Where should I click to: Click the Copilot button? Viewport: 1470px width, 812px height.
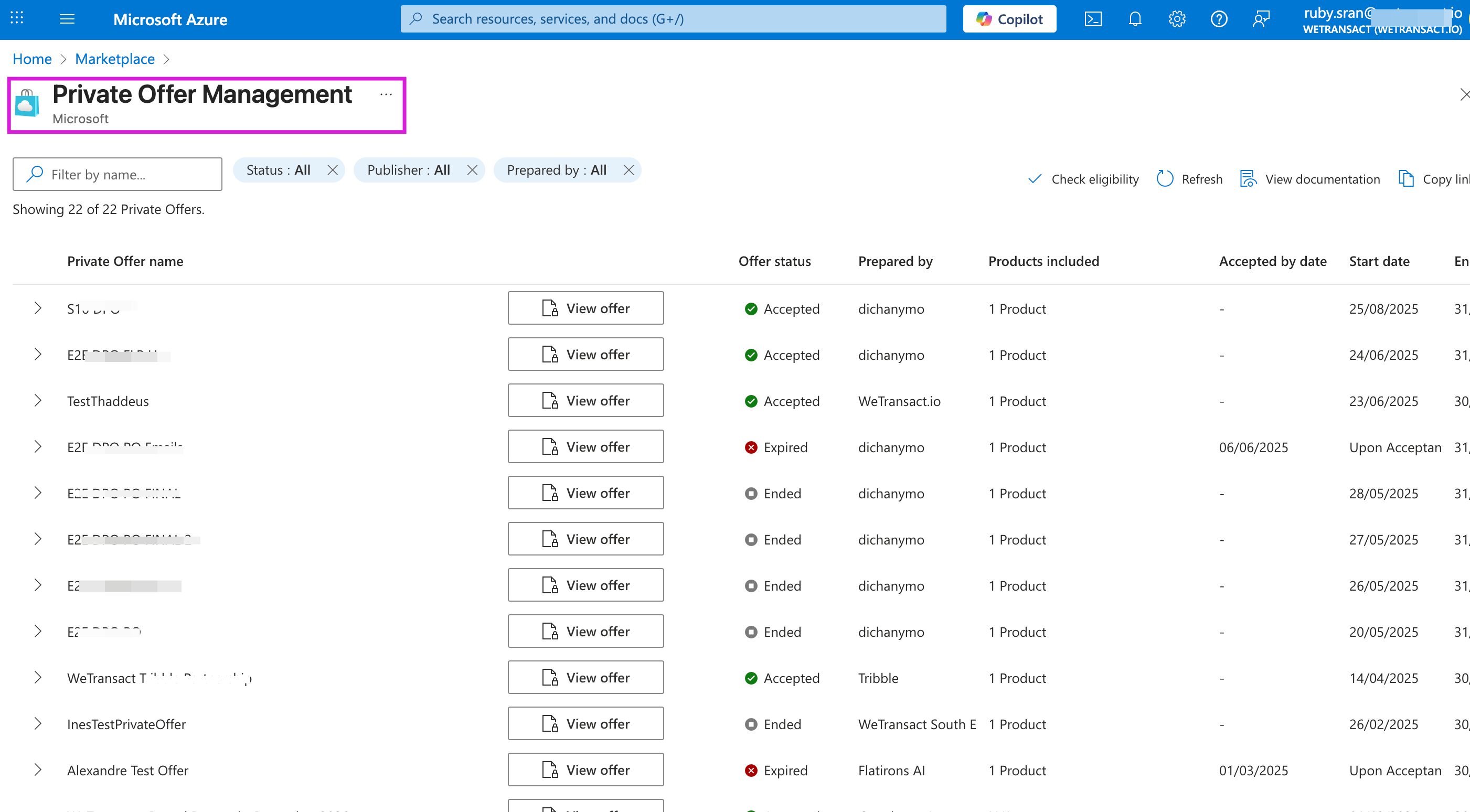tap(1009, 19)
